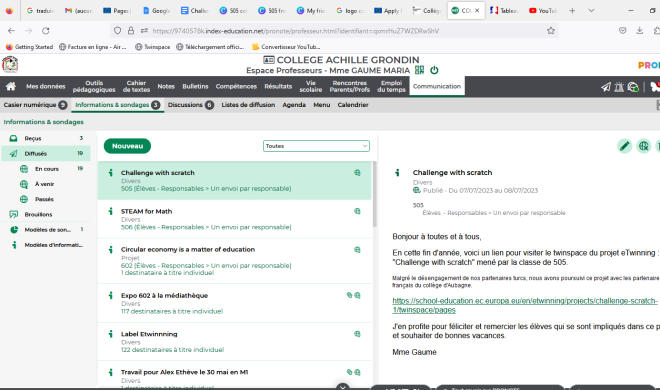Go to the Pronote home icon
Viewport: 660px width, 390px height.
click(11, 86)
